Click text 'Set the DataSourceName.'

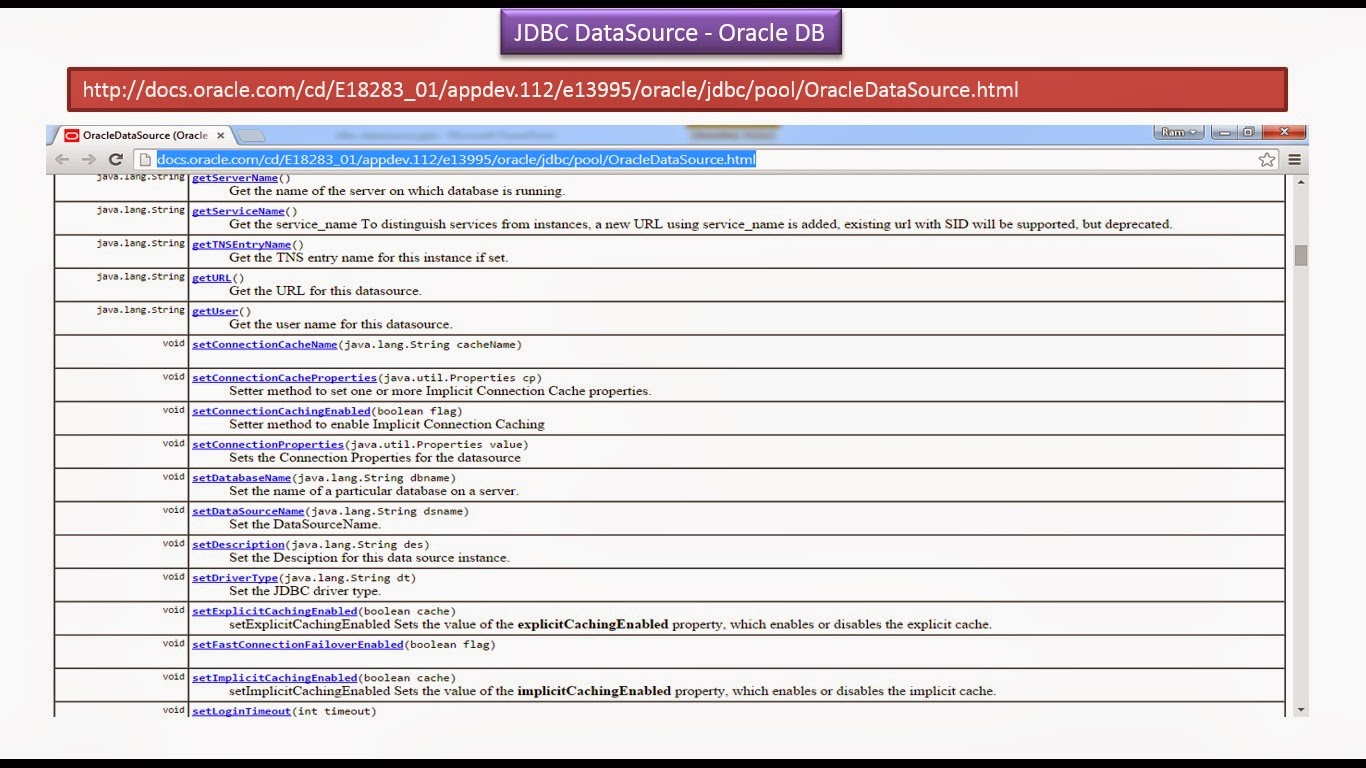tap(305, 524)
